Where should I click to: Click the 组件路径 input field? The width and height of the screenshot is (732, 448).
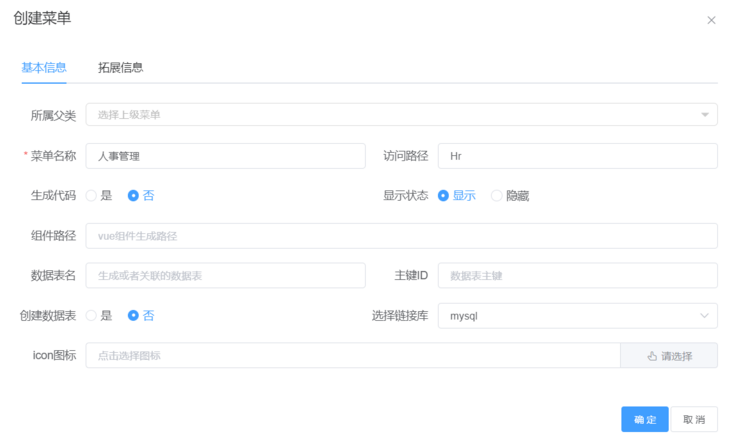tap(401, 236)
